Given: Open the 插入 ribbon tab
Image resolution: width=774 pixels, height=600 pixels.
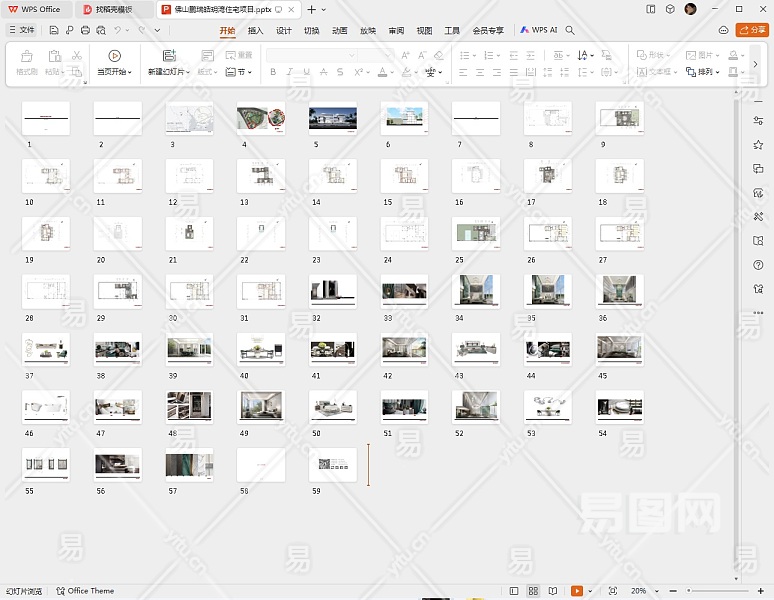Looking at the screenshot, I should (x=255, y=30).
